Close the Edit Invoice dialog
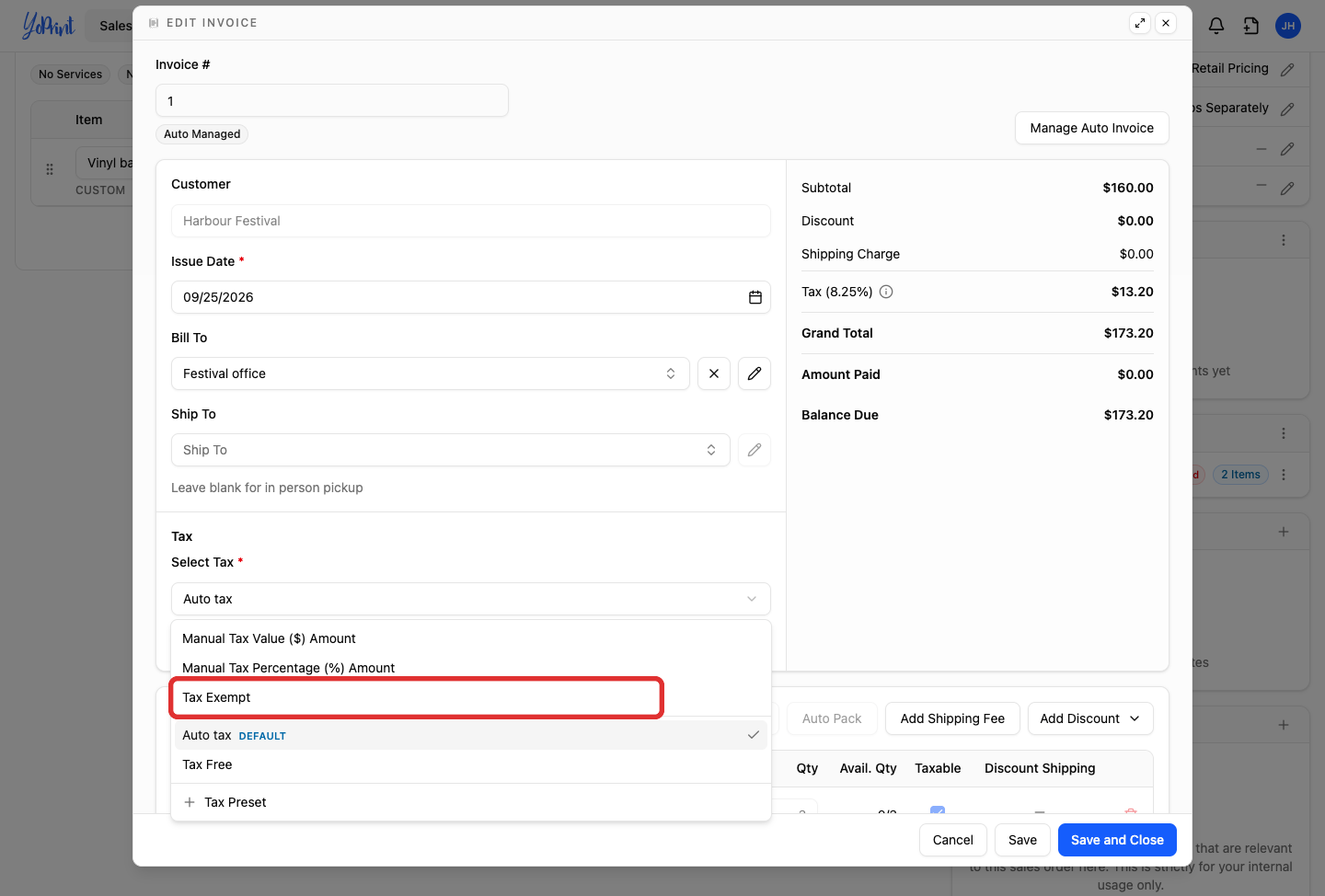Viewport: 1325px width, 896px height. coord(1166,23)
